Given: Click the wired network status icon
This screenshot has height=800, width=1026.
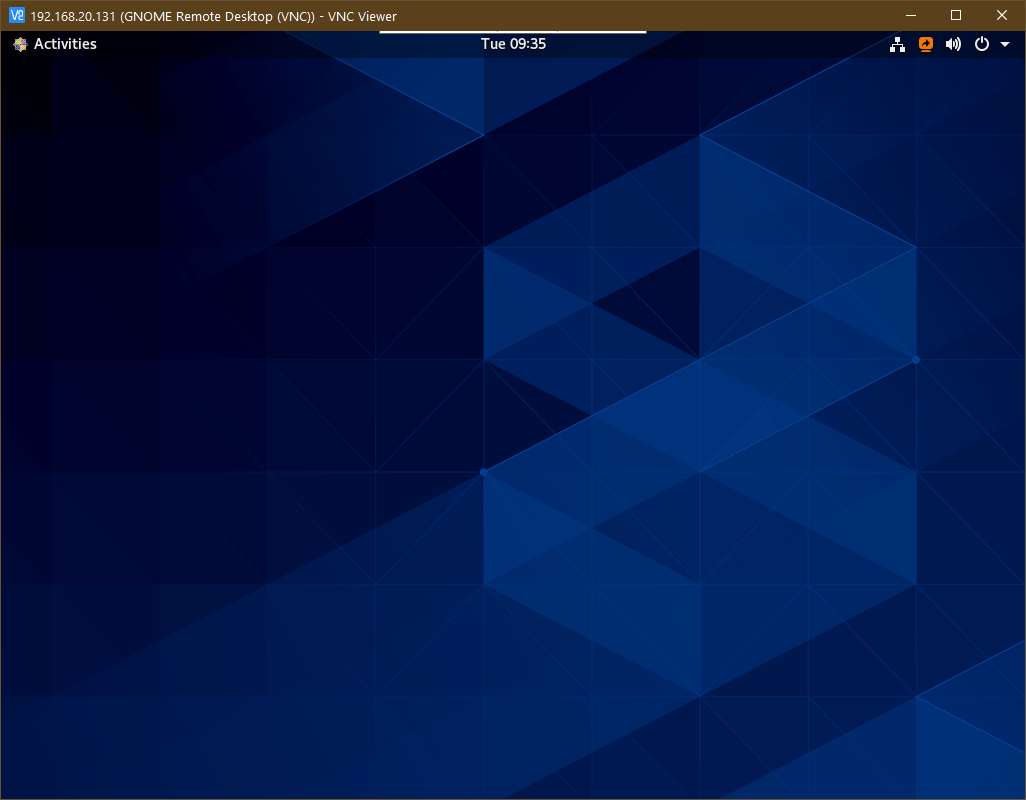Looking at the screenshot, I should coord(897,44).
